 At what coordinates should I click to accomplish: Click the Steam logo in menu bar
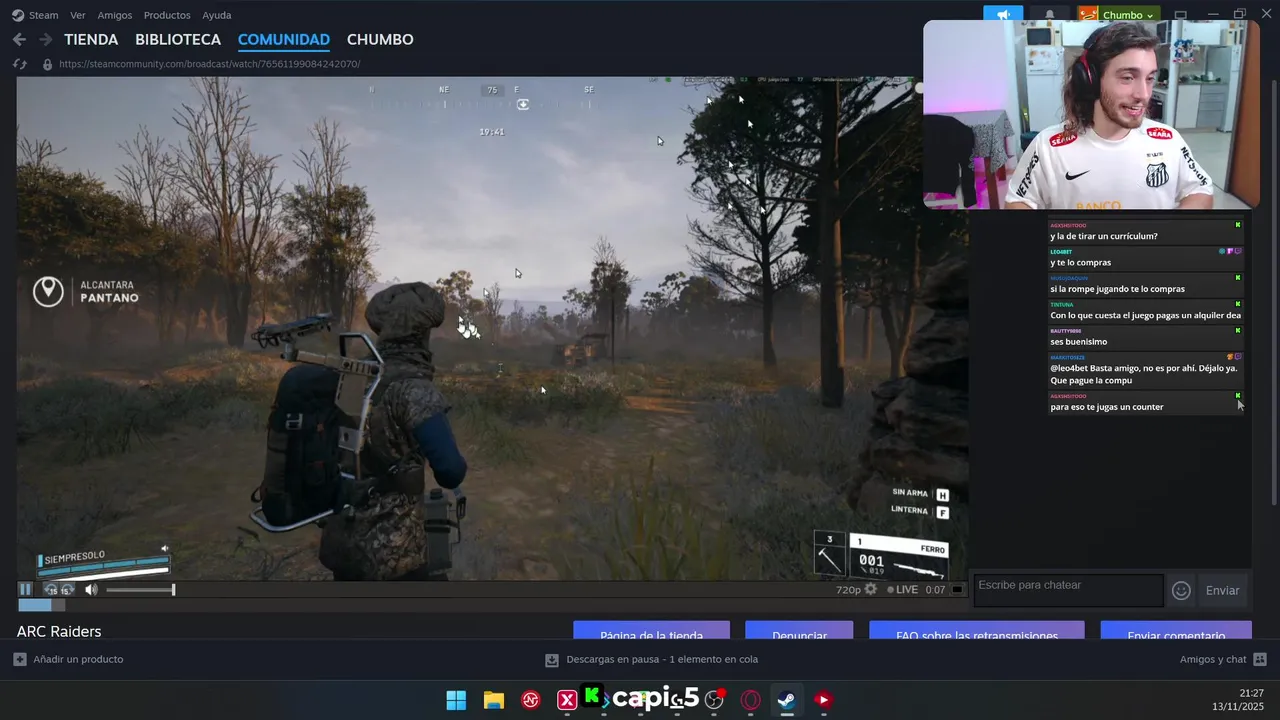coord(18,15)
